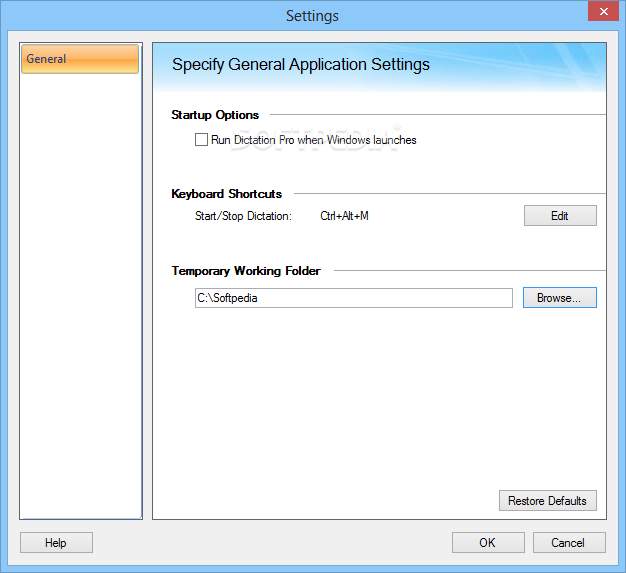This screenshot has height=573, width=626.
Task: Click the Temporary Working Folder path field
Action: point(354,298)
